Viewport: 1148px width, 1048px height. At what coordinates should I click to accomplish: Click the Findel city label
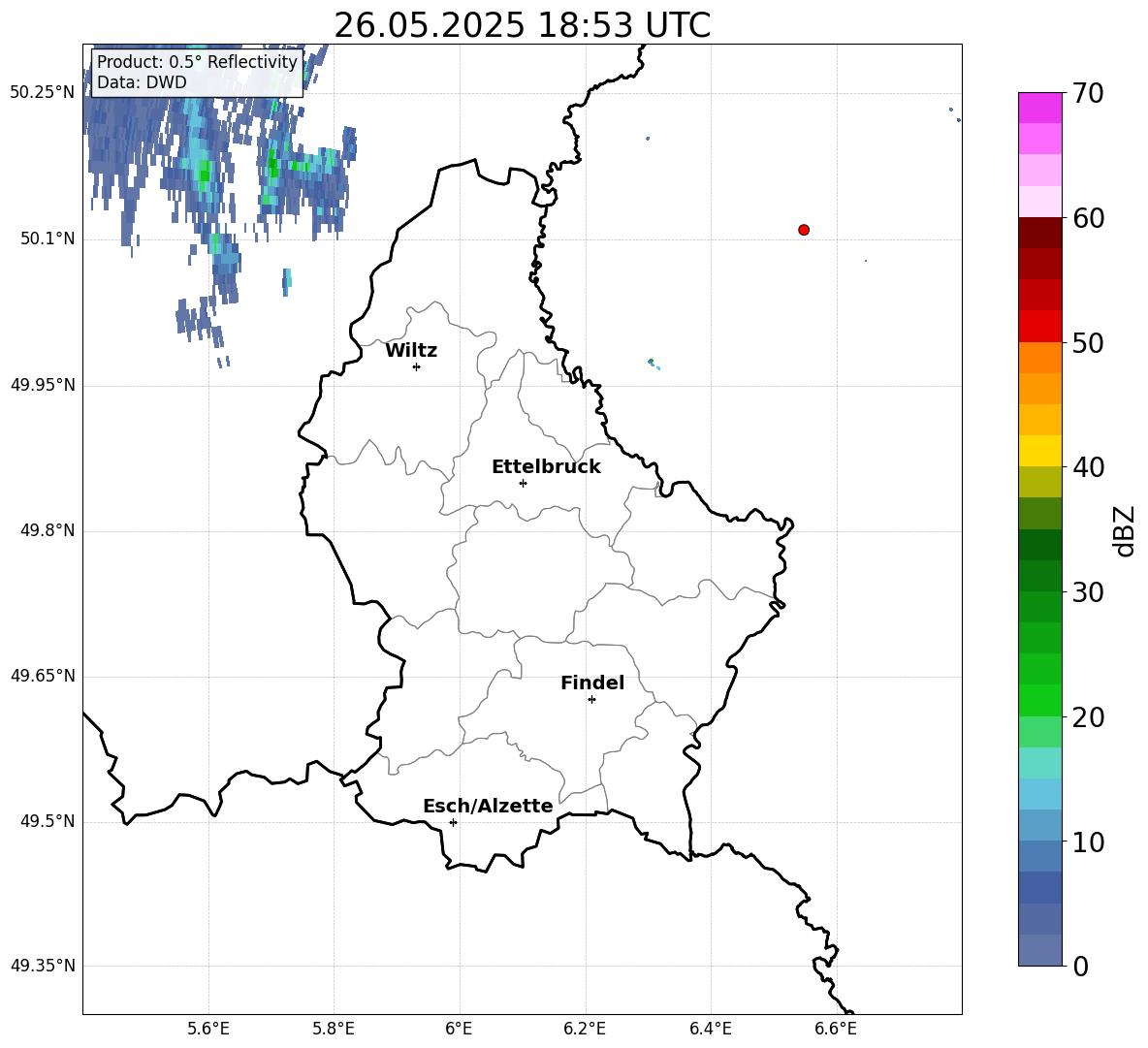point(592,683)
